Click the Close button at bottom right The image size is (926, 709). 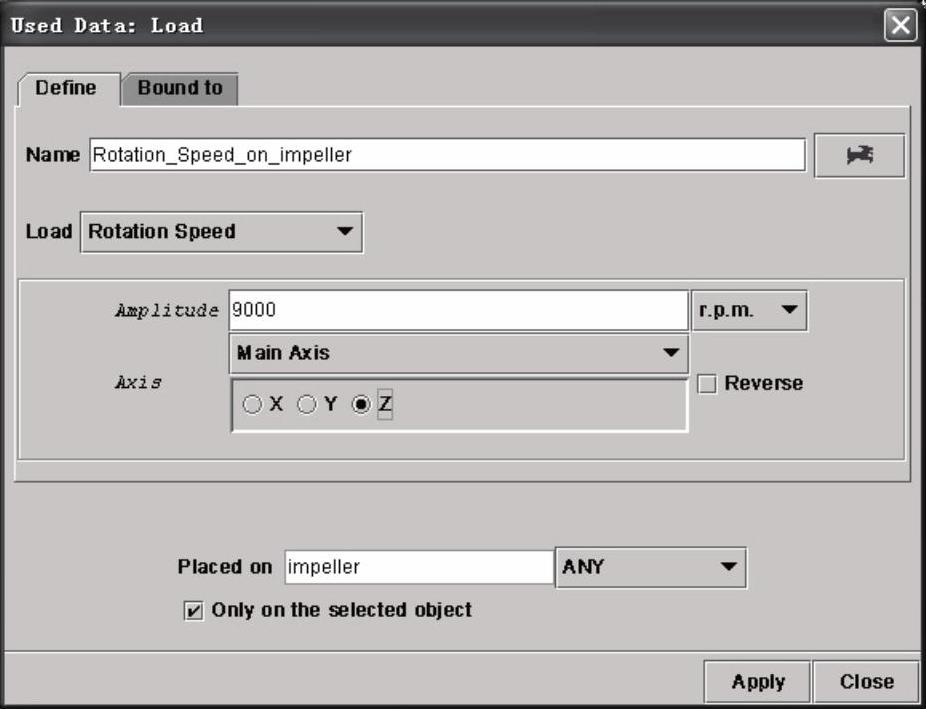click(x=866, y=682)
